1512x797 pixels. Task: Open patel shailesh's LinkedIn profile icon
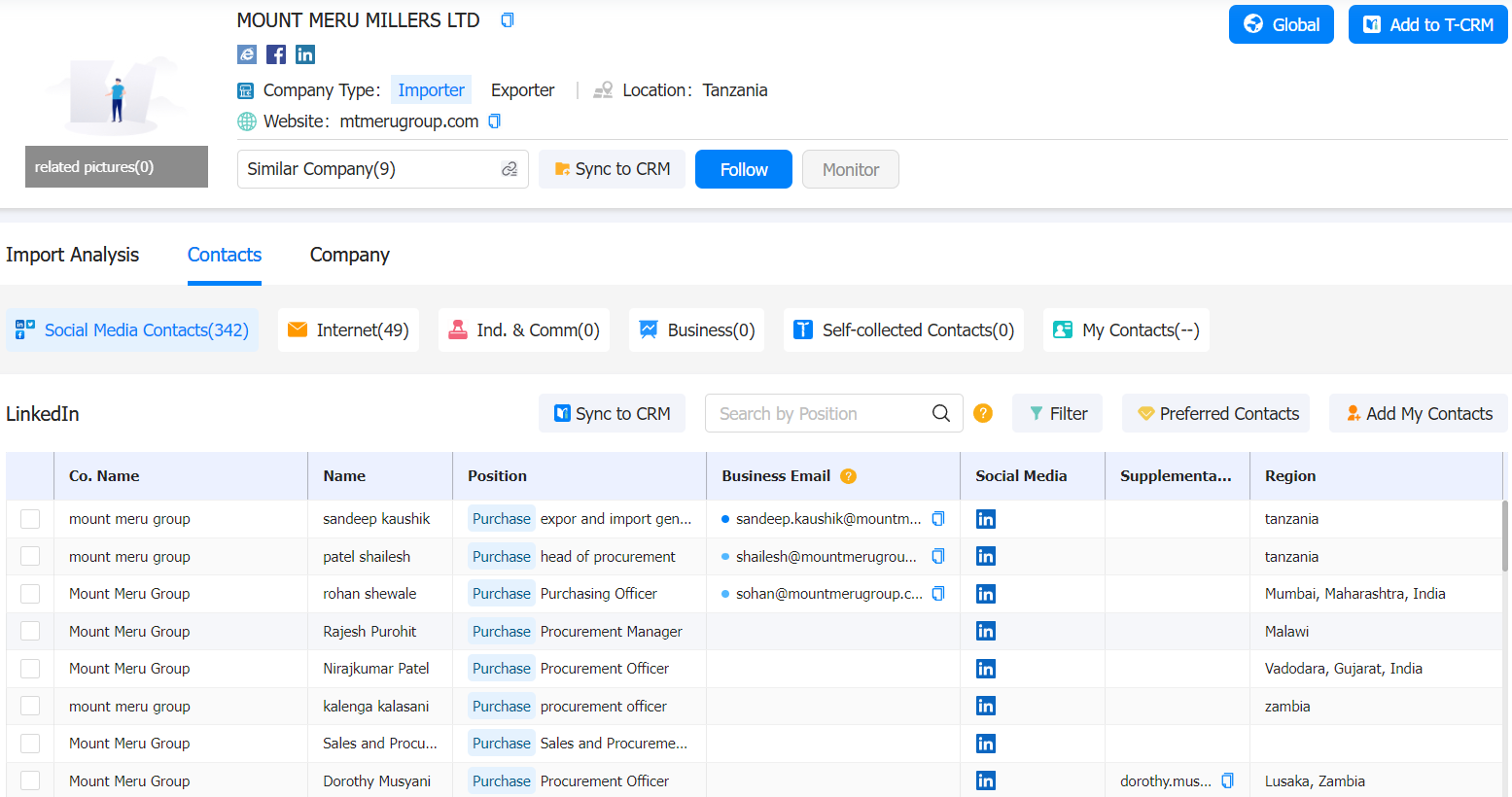(986, 556)
